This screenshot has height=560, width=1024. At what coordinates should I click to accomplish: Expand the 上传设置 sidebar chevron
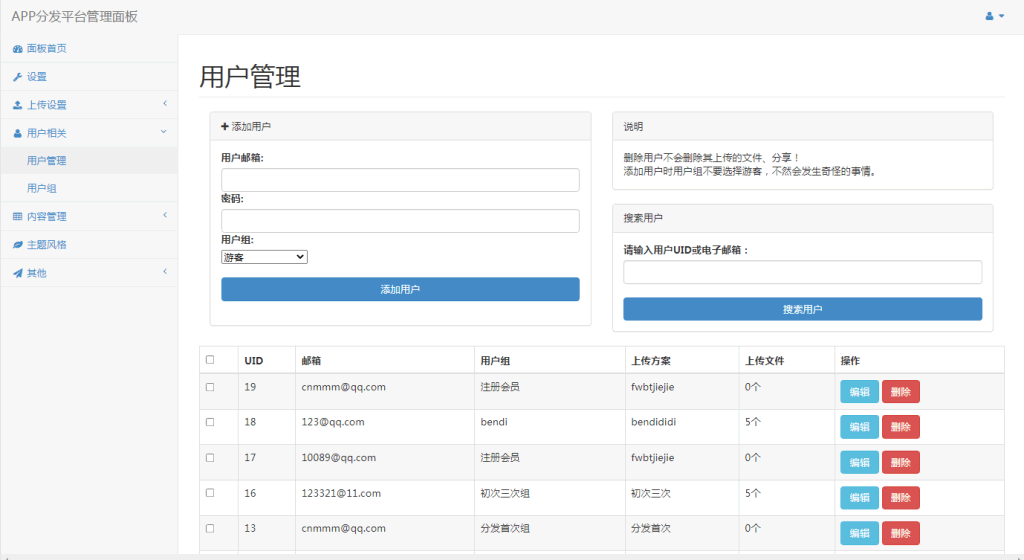click(164, 104)
